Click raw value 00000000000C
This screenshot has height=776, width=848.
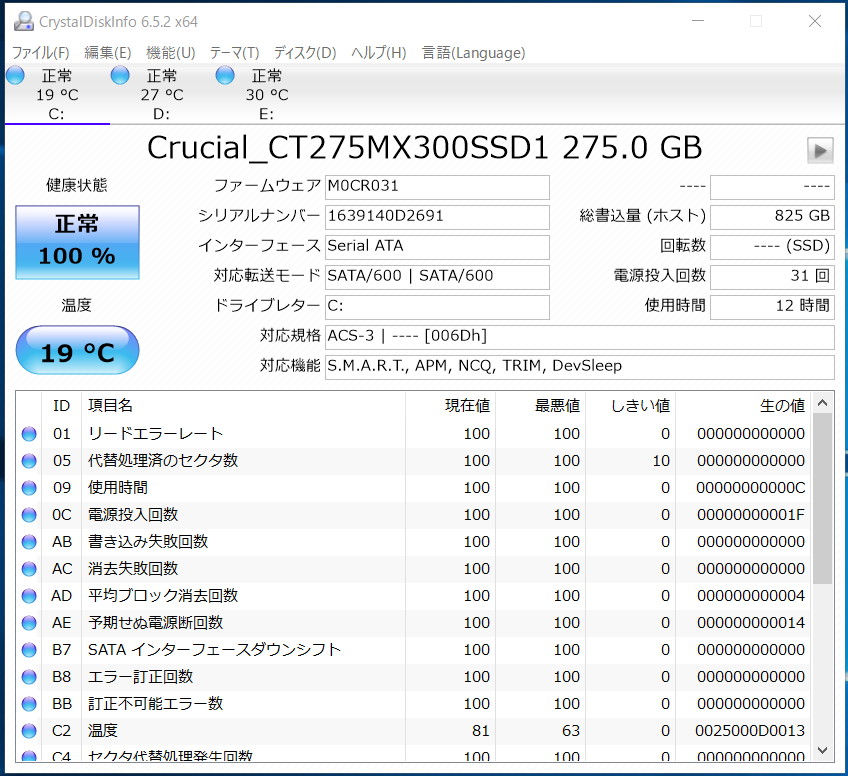click(751, 488)
